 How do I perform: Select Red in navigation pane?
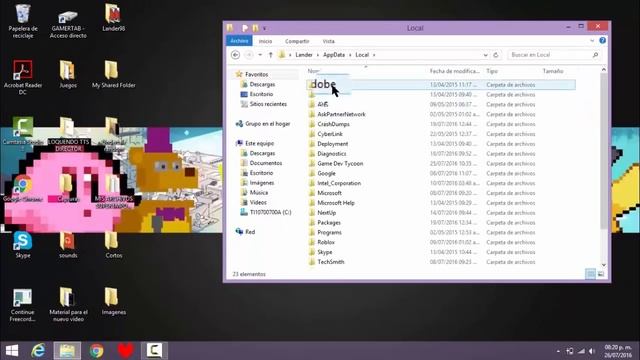[250, 232]
